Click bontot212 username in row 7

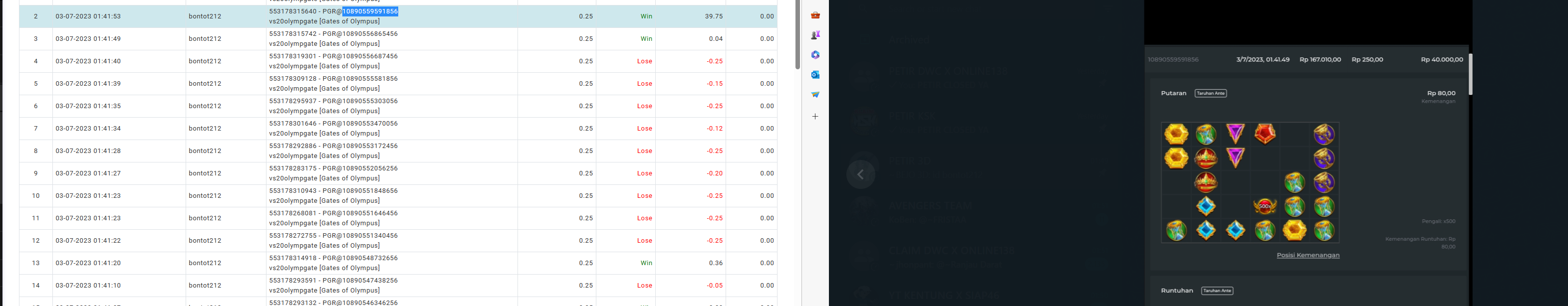point(205,129)
